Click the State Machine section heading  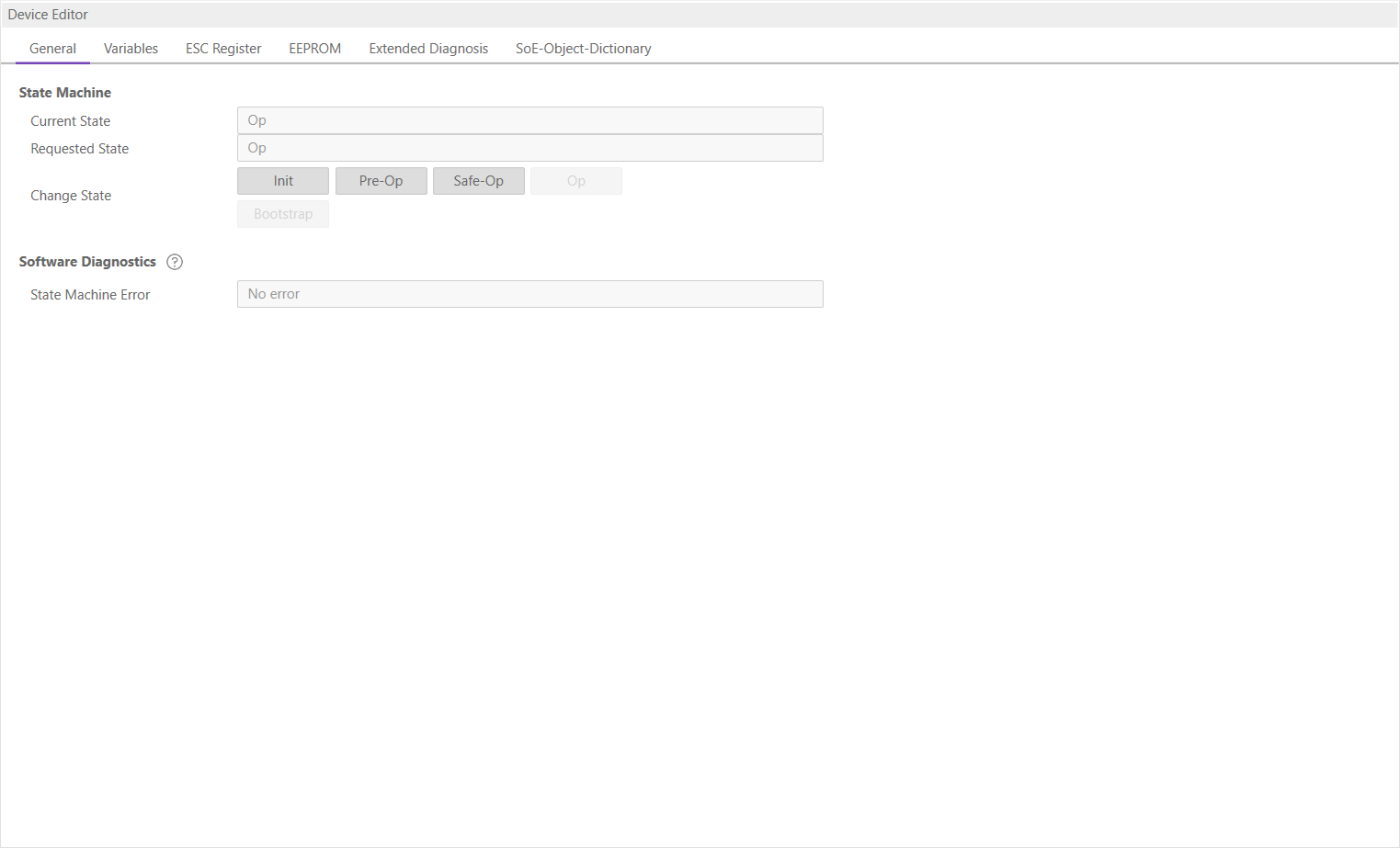click(x=65, y=93)
